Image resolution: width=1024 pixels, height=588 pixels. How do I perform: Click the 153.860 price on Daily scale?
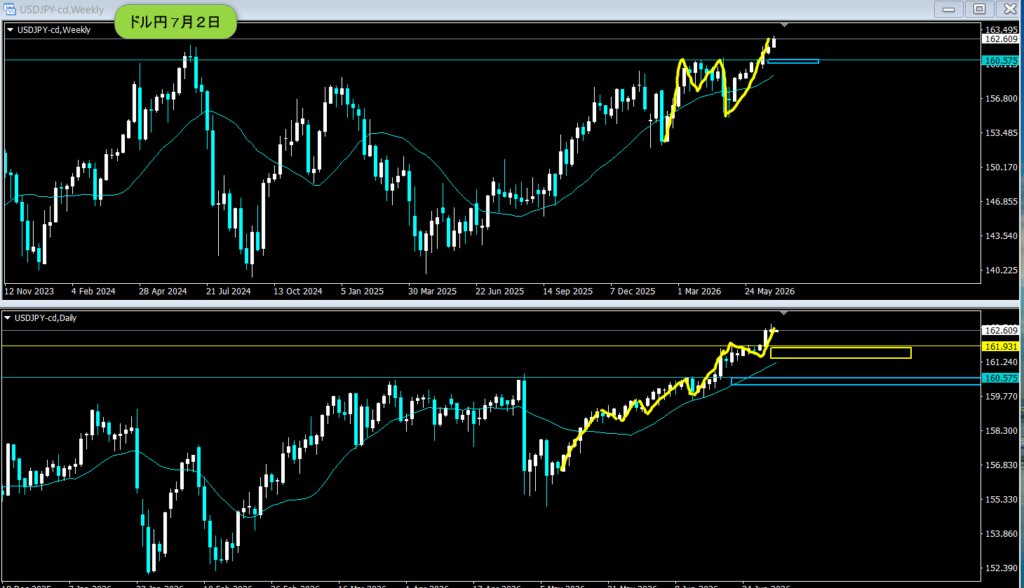(1000, 534)
